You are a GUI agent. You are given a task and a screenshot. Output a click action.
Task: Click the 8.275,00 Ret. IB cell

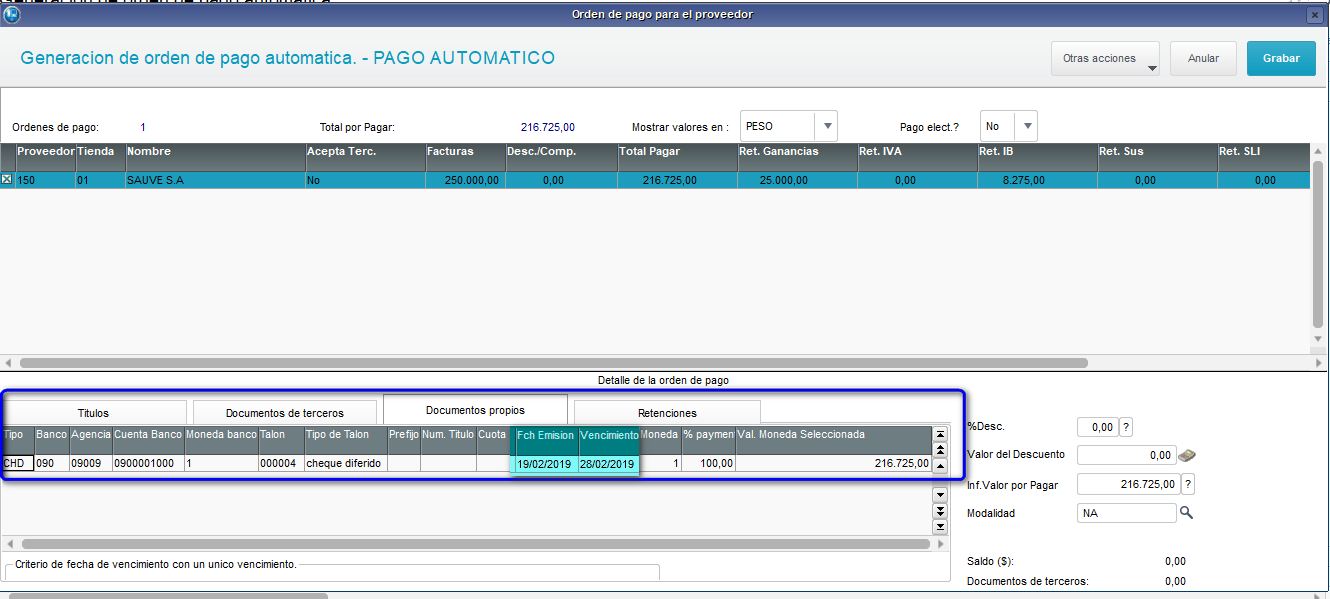[x=1037, y=181]
